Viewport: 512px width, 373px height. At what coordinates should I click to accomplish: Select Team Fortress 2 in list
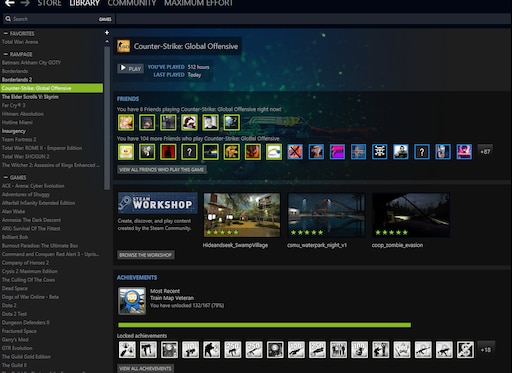(x=19, y=139)
